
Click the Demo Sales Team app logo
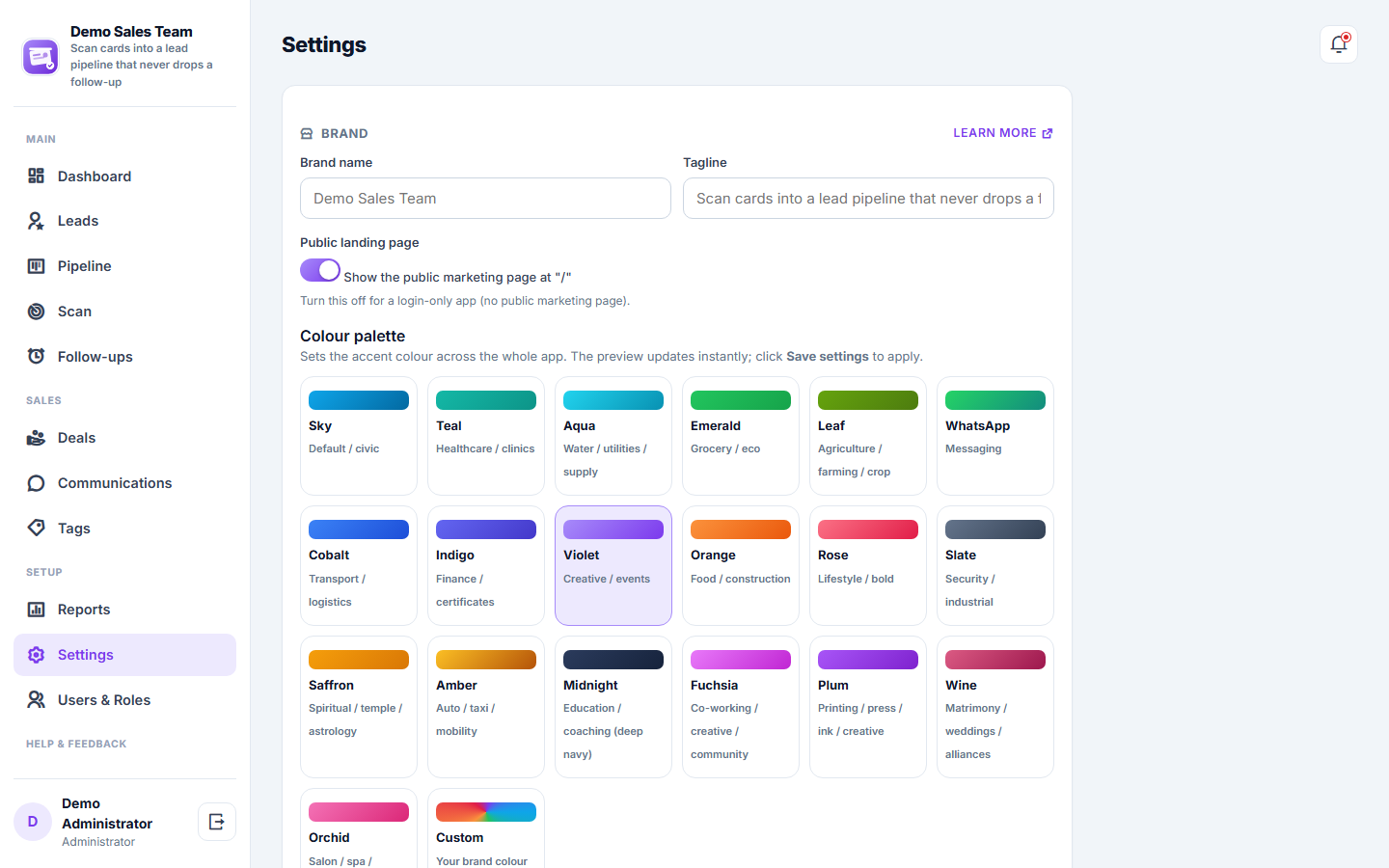pyautogui.click(x=41, y=57)
